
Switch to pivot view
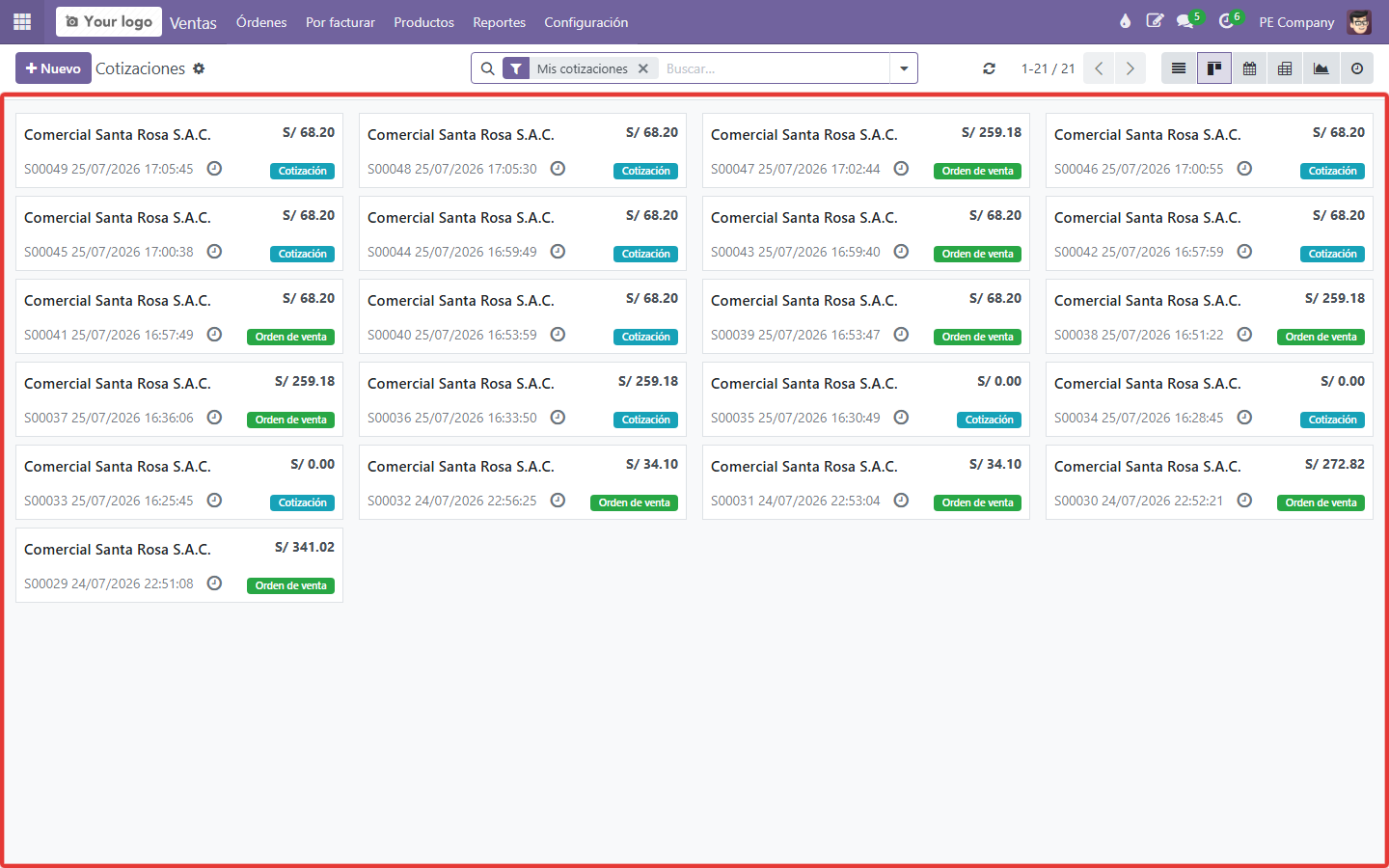click(x=1286, y=68)
